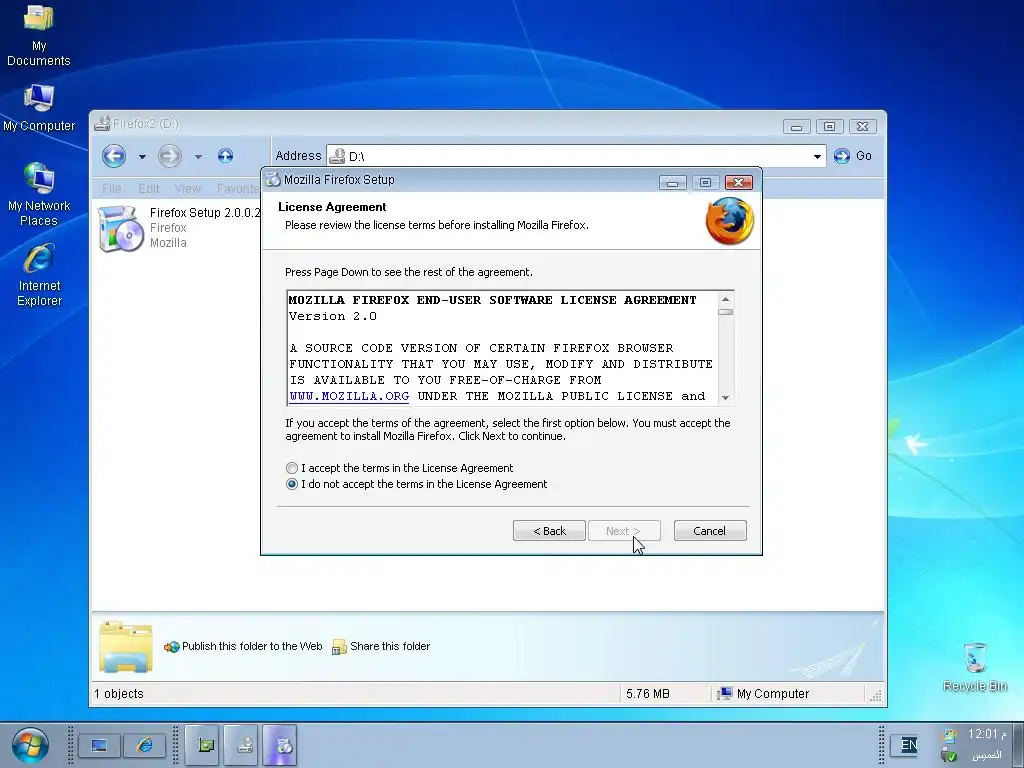This screenshot has width=1024, height=768.
Task: Open the Edit menu in Explorer
Action: (x=149, y=189)
